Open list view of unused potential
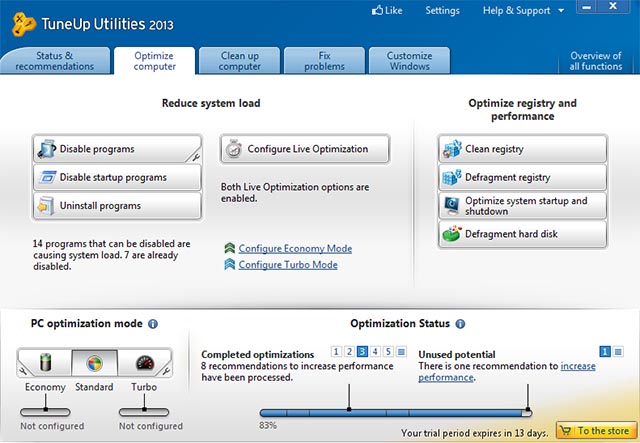The image size is (640, 443). click(x=618, y=352)
